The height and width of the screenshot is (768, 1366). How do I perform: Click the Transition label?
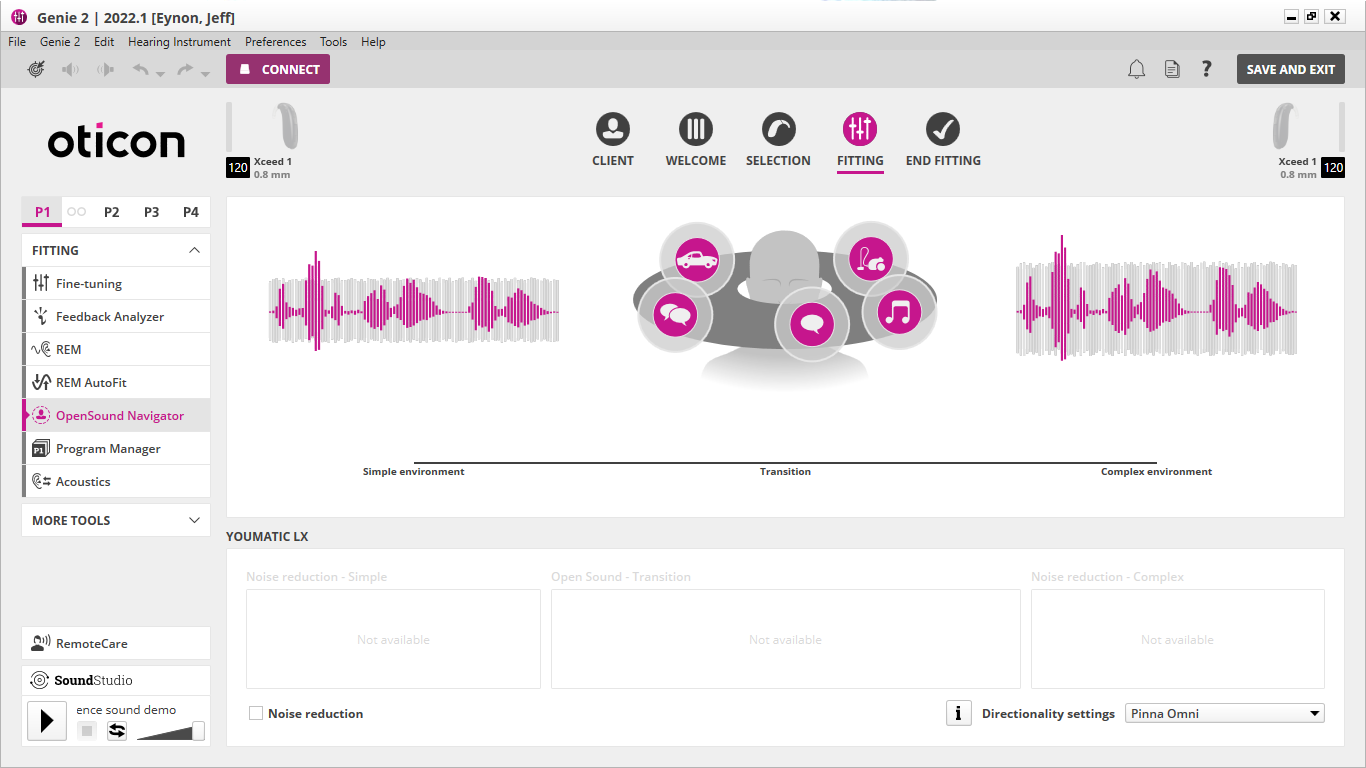[x=785, y=472]
